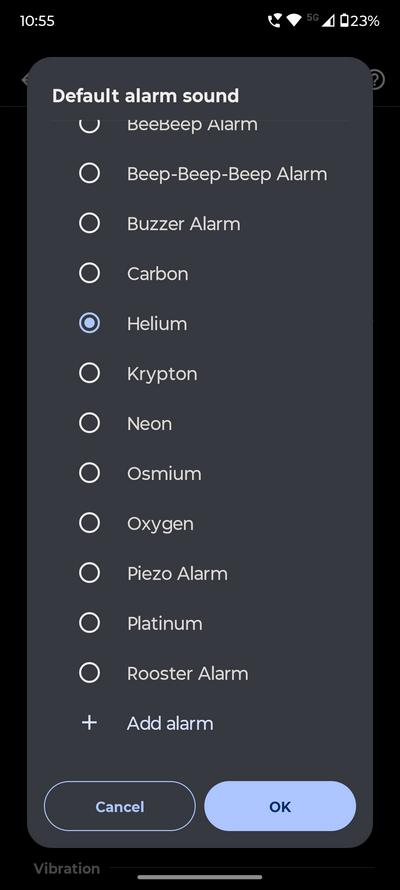The image size is (400, 890).
Task: Tap the Wi-Fi status icon
Action: 293,21
